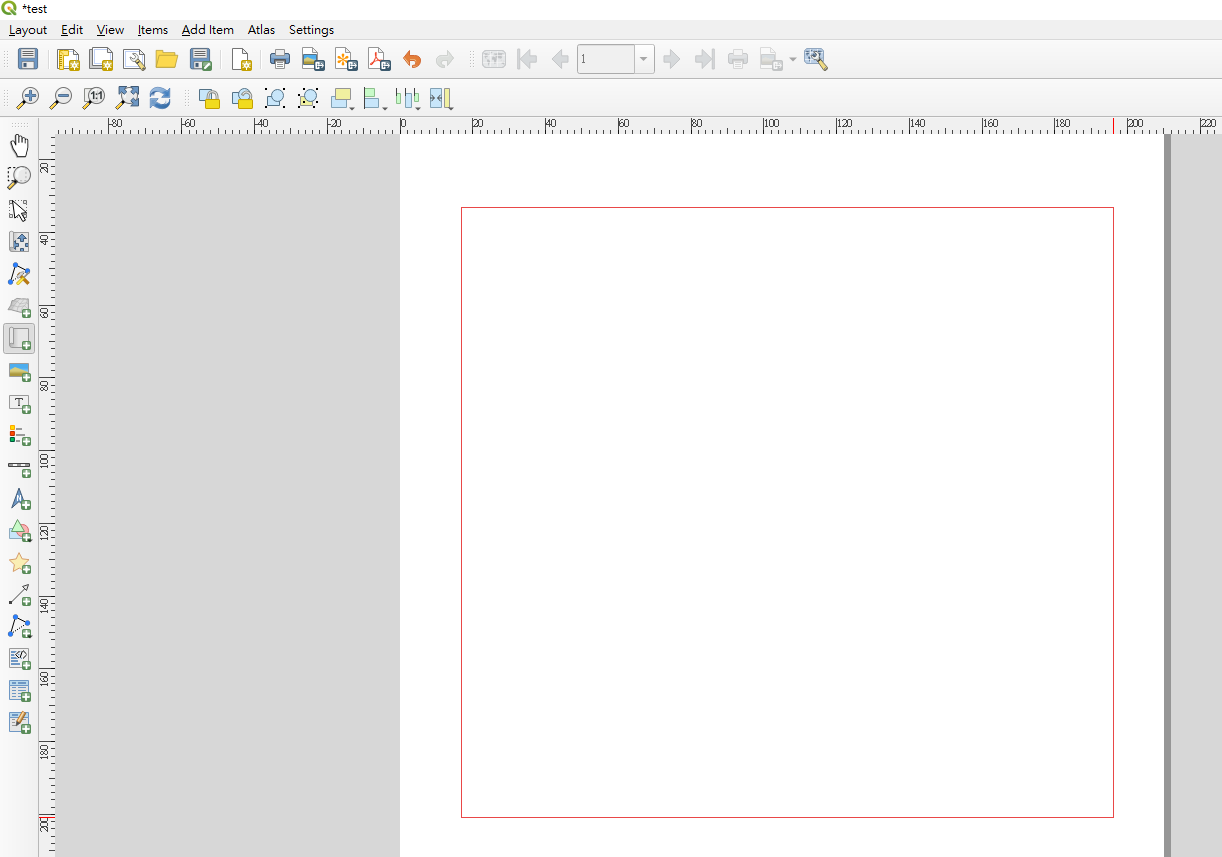Viewport: 1222px width, 857px height.
Task: Click the Save Project icon
Action: (28, 59)
